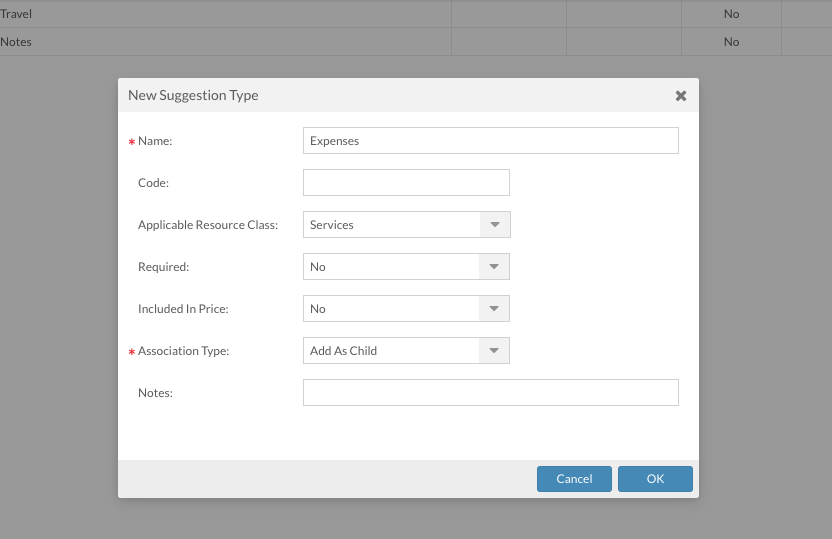832x539 pixels.
Task: Confirm with the OK button
Action: click(x=655, y=479)
